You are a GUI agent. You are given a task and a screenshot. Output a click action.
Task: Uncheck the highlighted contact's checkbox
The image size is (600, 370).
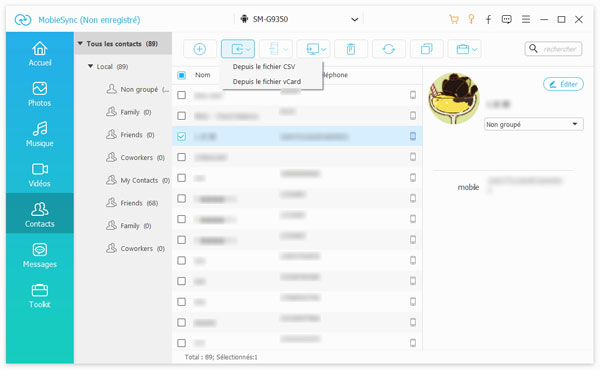pyautogui.click(x=181, y=136)
